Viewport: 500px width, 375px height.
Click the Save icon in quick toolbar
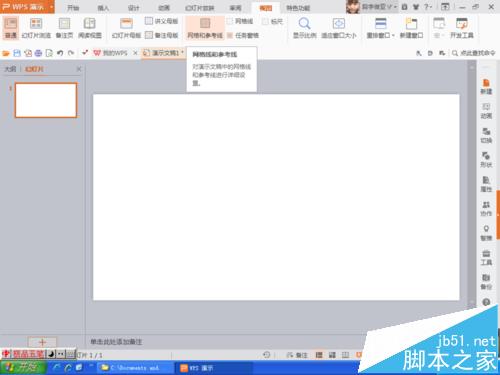17,53
